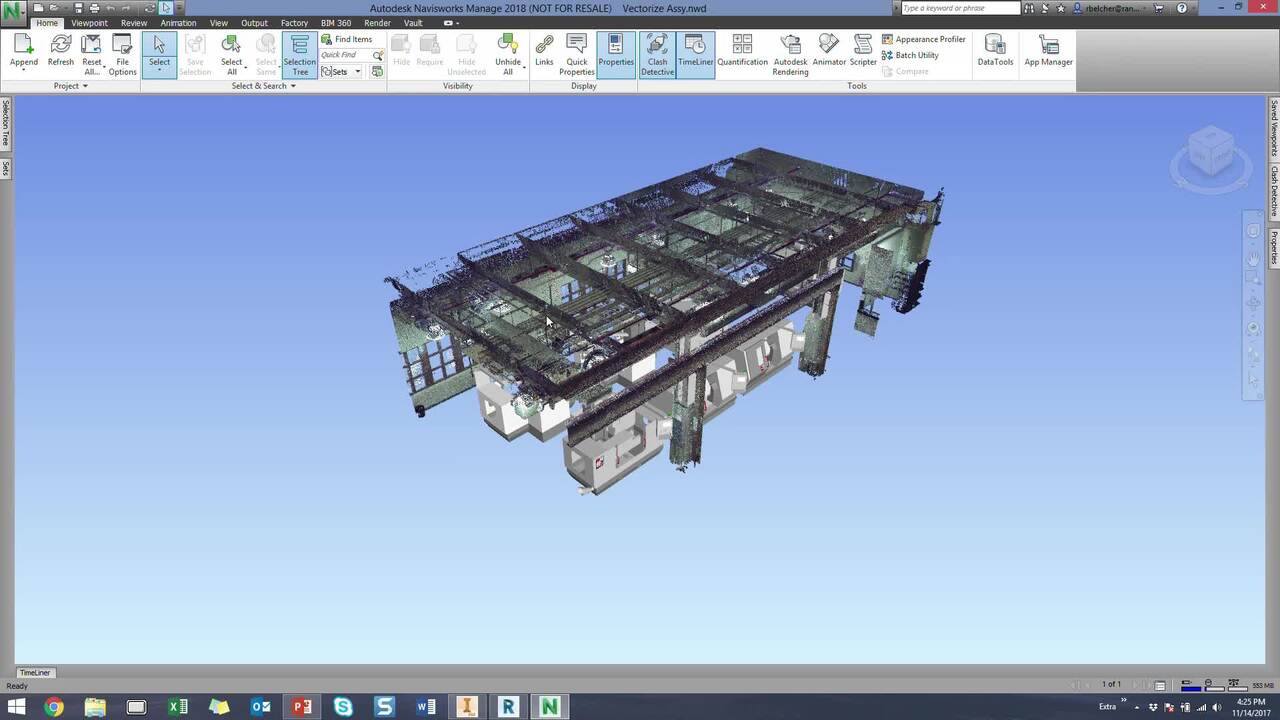This screenshot has width=1280, height=720.
Task: Open Appearance Profiler
Action: [x=924, y=39]
